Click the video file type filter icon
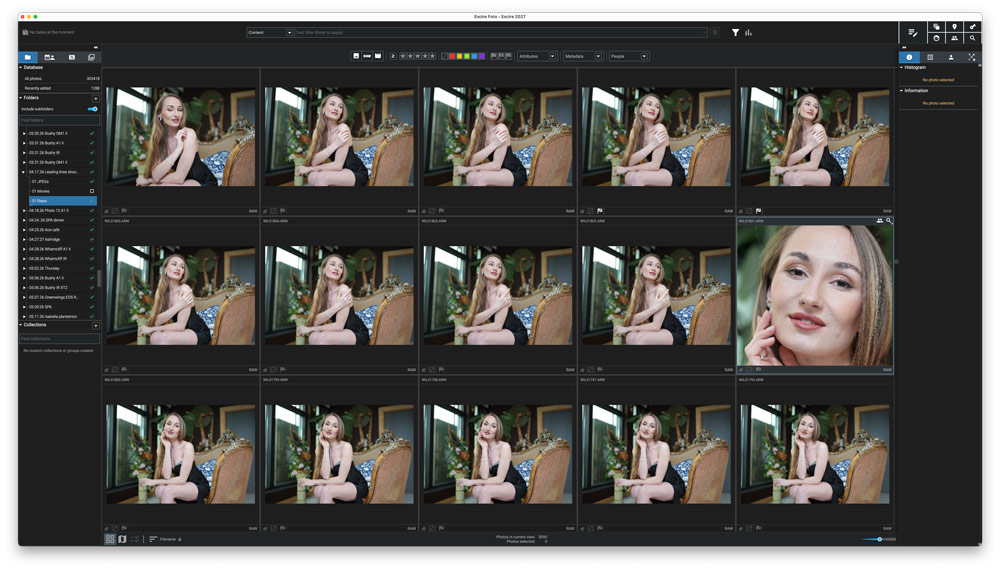 tap(378, 56)
